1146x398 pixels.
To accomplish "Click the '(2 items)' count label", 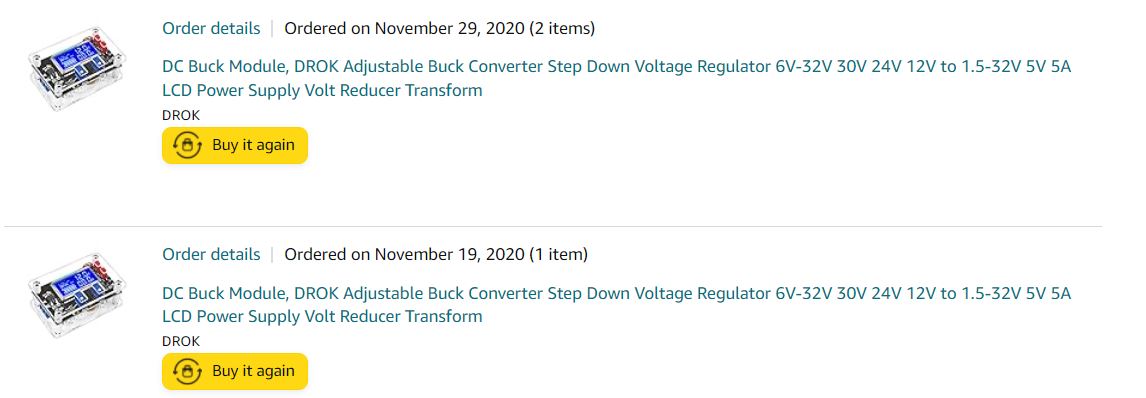I will pyautogui.click(x=562, y=28).
